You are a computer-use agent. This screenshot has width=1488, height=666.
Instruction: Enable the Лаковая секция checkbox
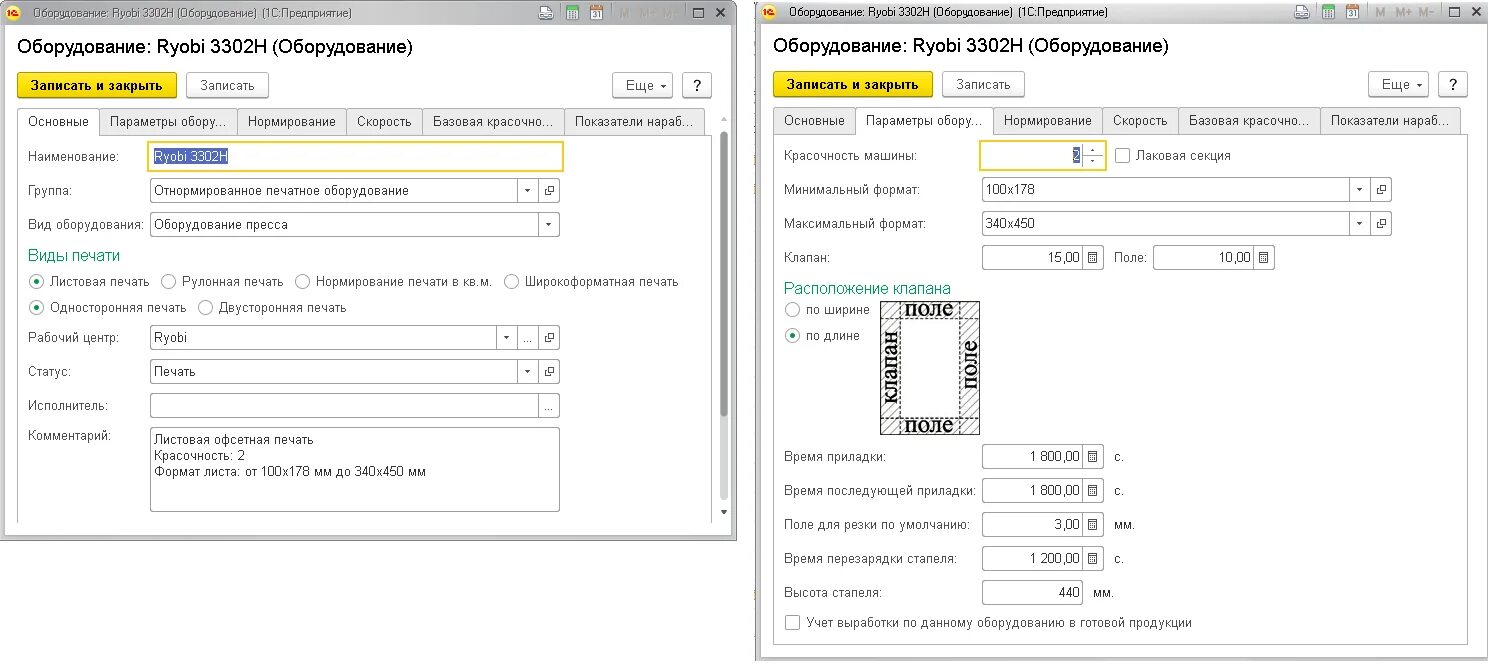click(x=1122, y=156)
